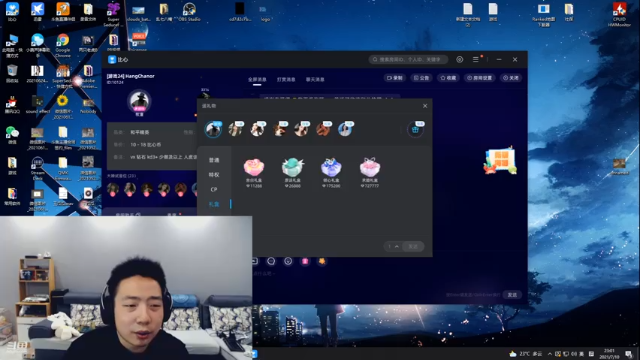Click the chat bubble icon in chat toolbar
This screenshot has width=640, height=360.
click(271, 261)
